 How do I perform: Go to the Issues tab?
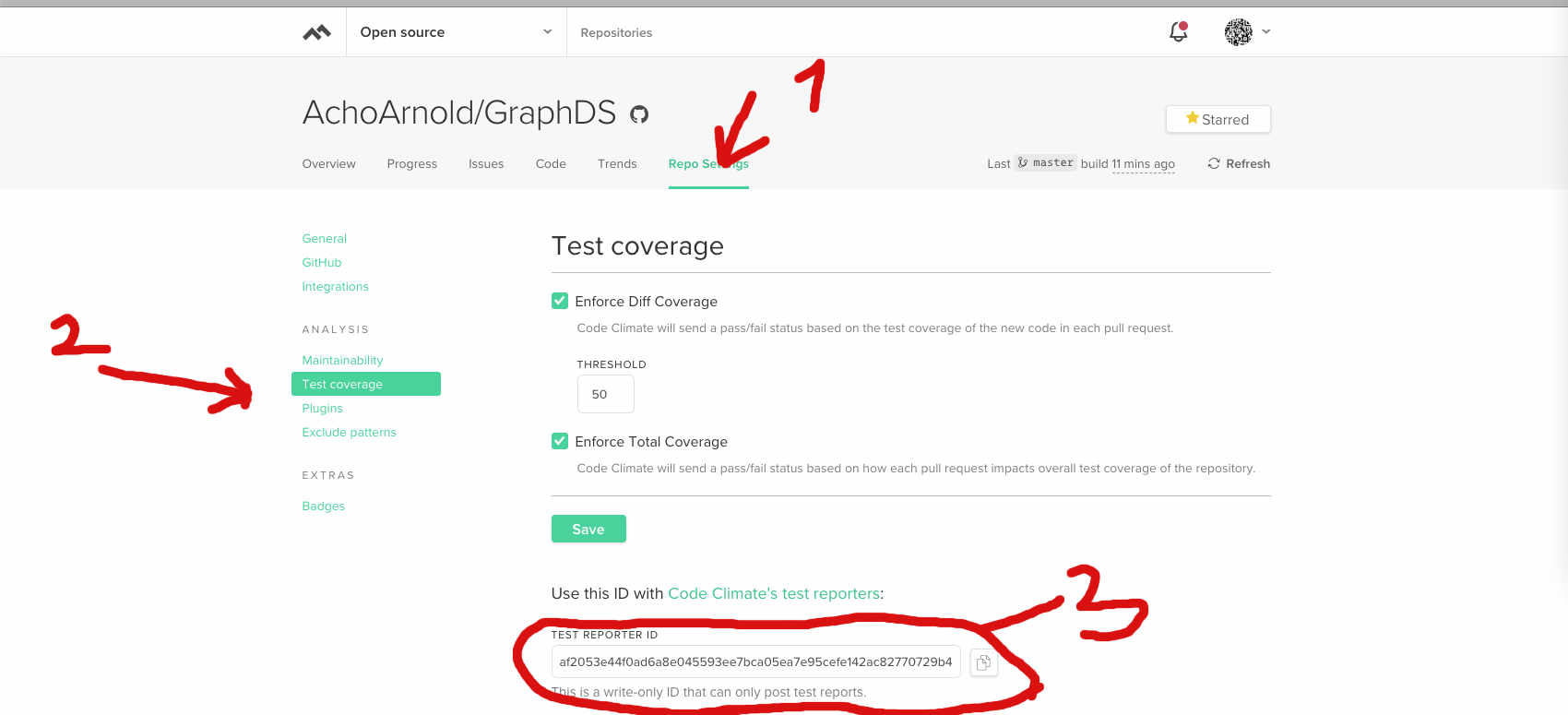coord(486,163)
